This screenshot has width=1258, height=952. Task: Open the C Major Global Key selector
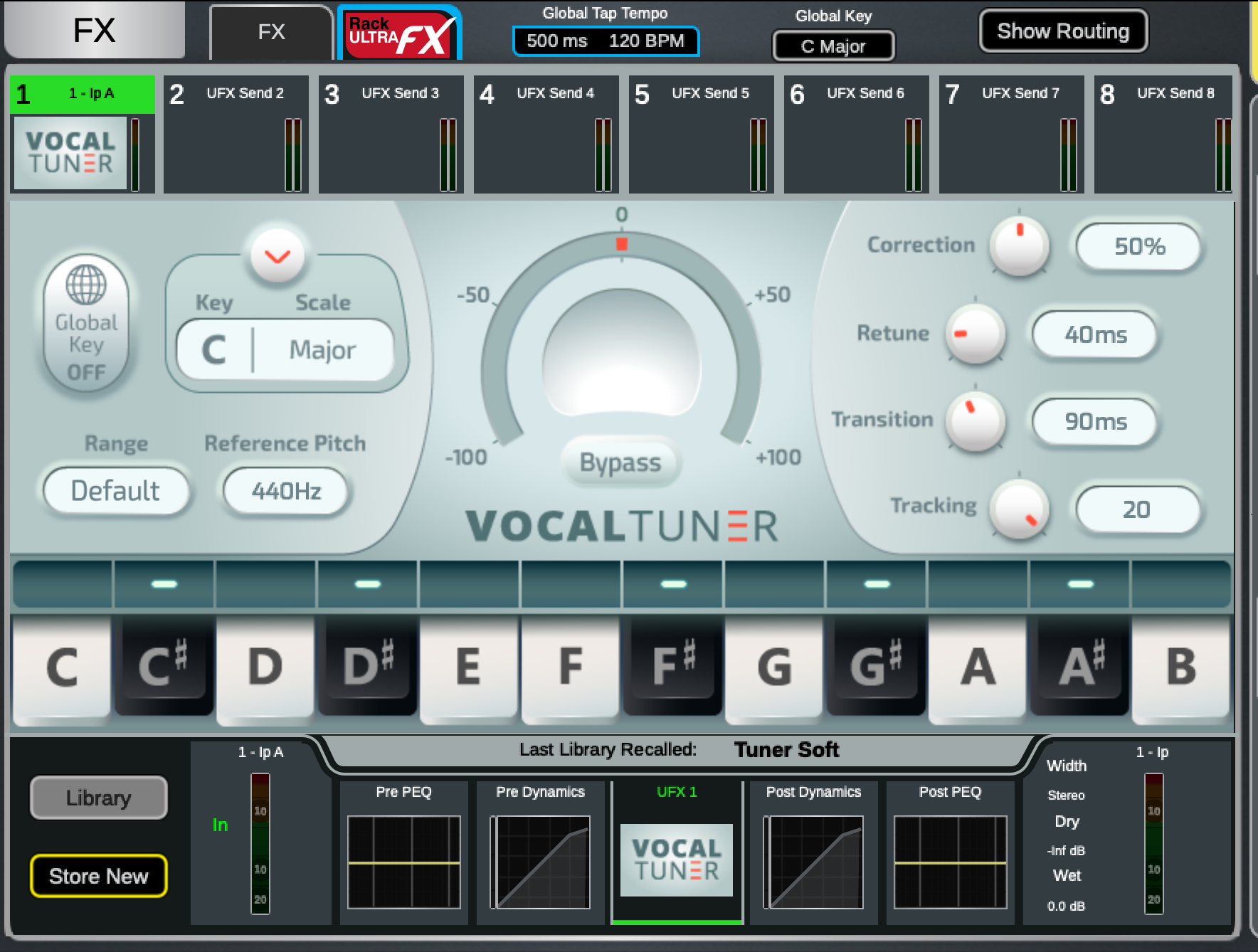(x=833, y=46)
